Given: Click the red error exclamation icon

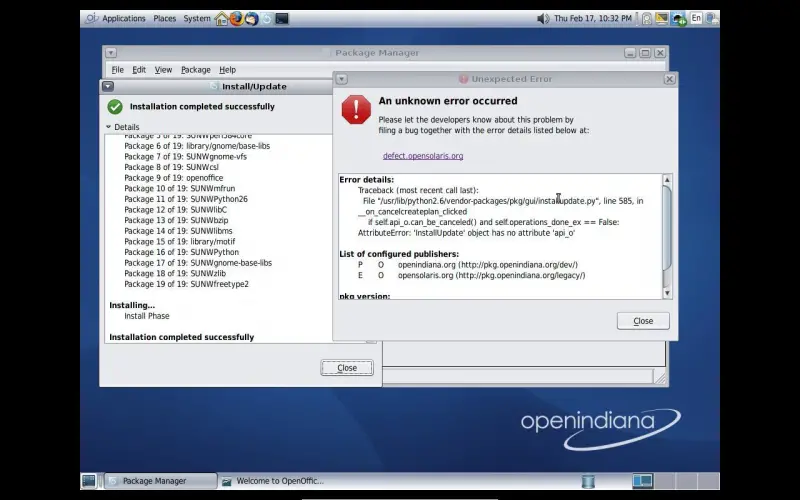Looking at the screenshot, I should point(356,109).
